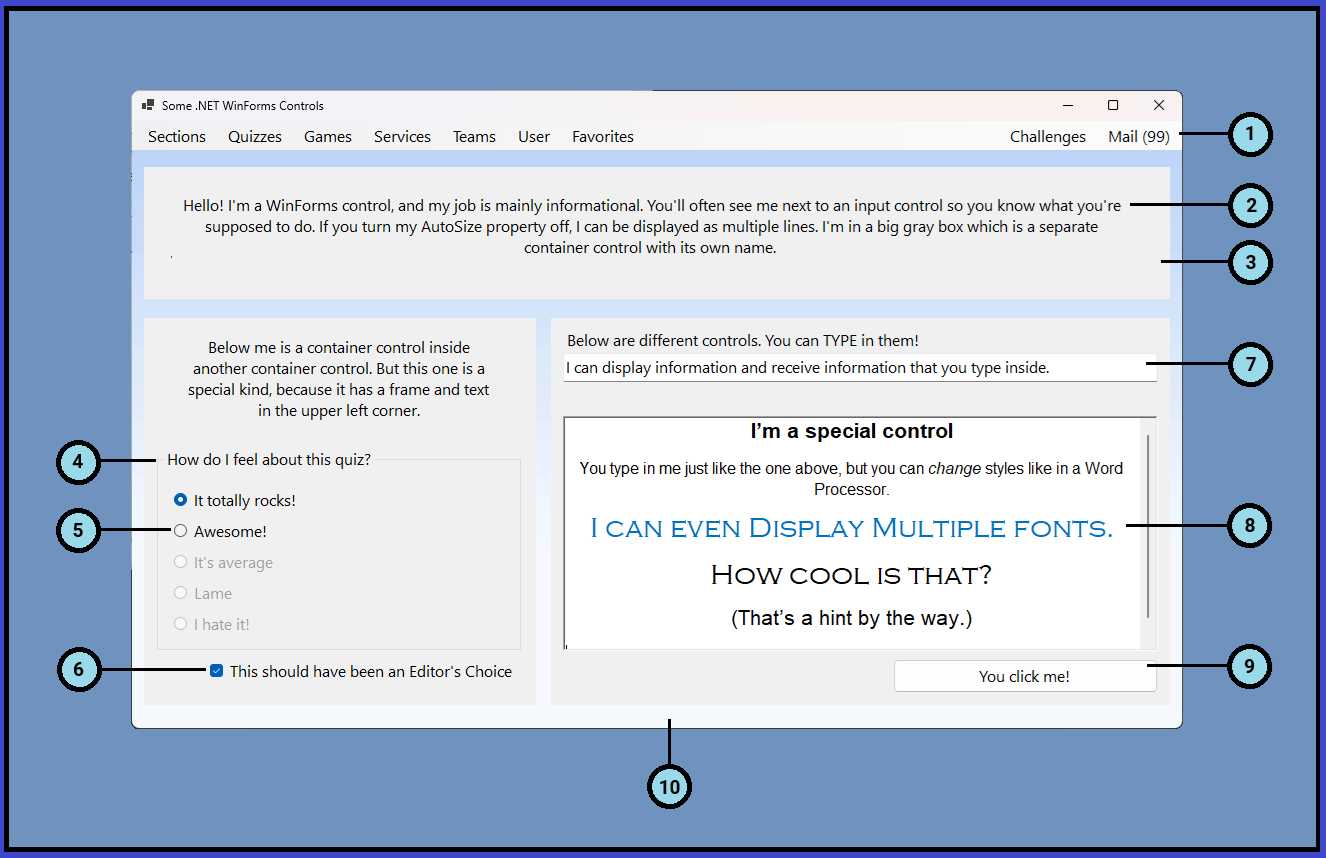The image size is (1326, 858).
Task: Open the Teams menu
Action: pos(474,137)
